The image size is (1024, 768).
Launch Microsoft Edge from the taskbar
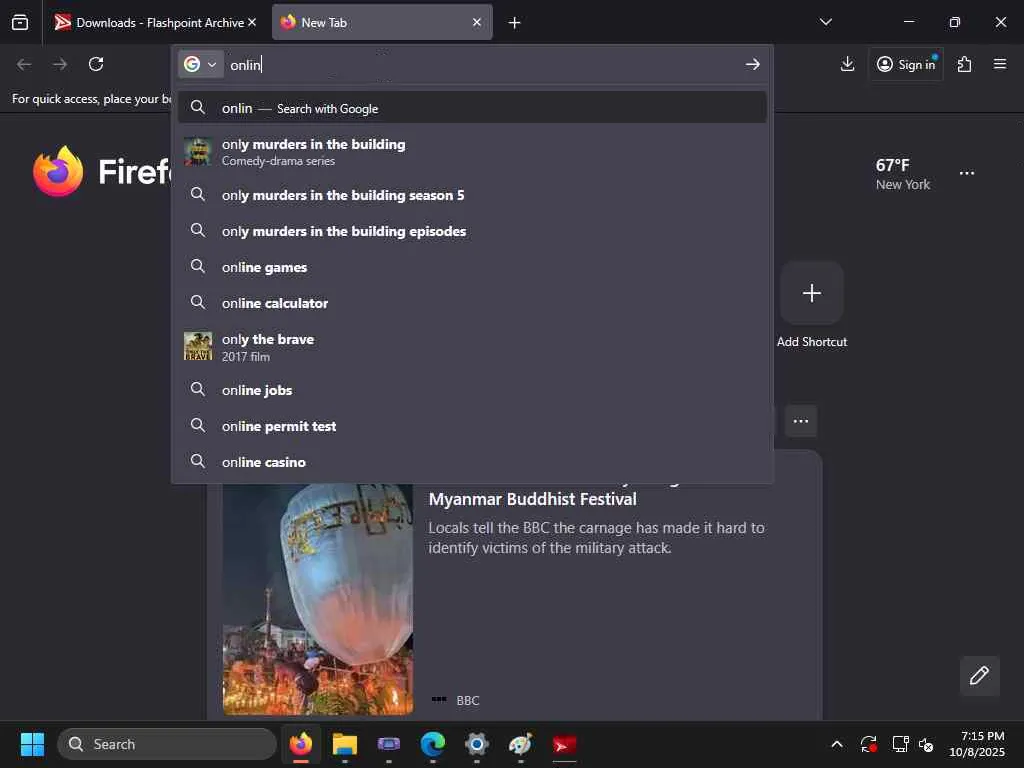(x=432, y=744)
